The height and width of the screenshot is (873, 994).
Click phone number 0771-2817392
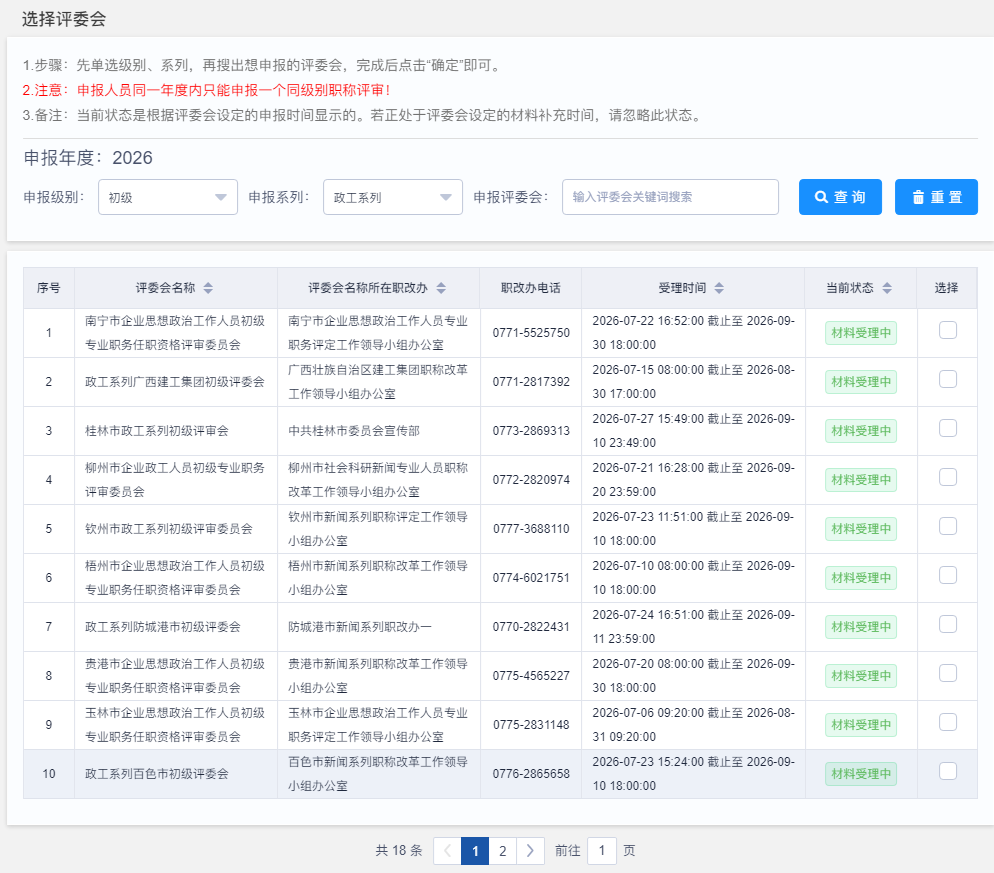tap(531, 382)
